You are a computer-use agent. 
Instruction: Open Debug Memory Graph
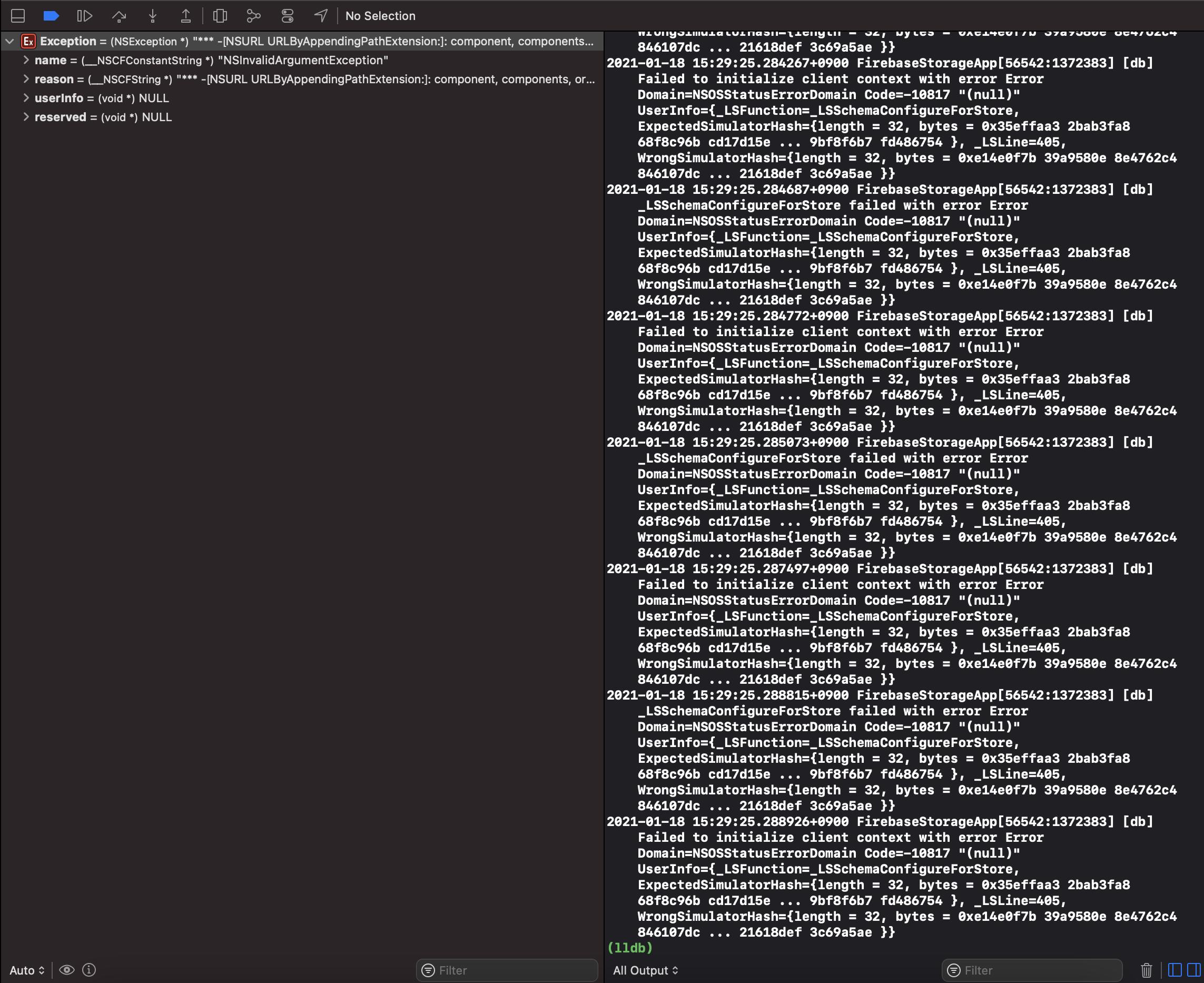253,16
